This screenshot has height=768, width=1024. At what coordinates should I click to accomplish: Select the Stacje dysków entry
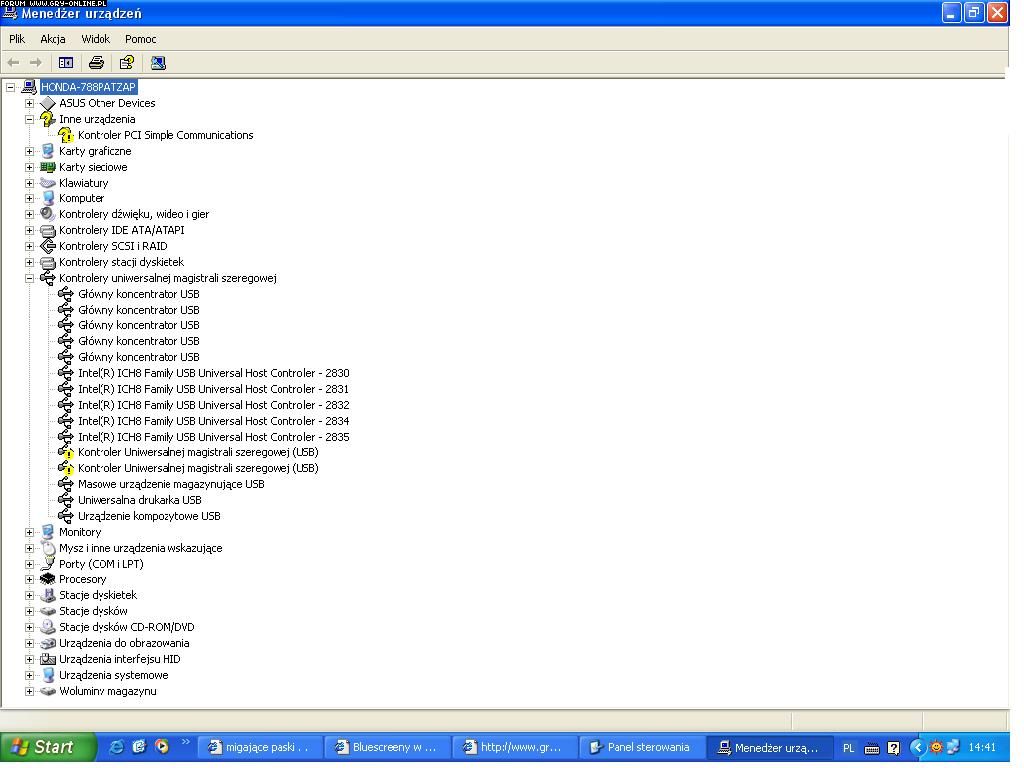93,611
